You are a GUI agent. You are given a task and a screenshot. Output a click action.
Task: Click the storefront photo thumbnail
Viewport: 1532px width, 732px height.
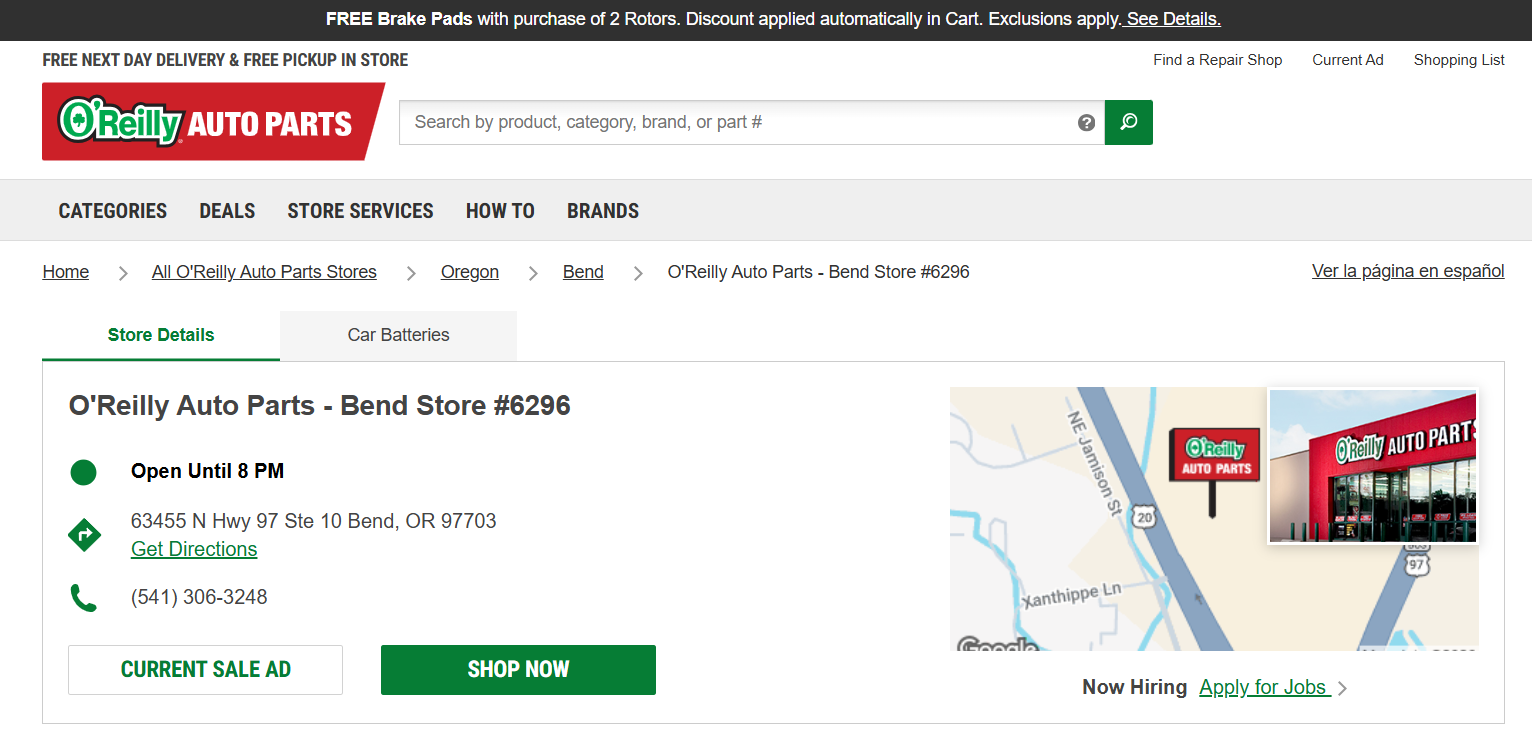pyautogui.click(x=1372, y=466)
